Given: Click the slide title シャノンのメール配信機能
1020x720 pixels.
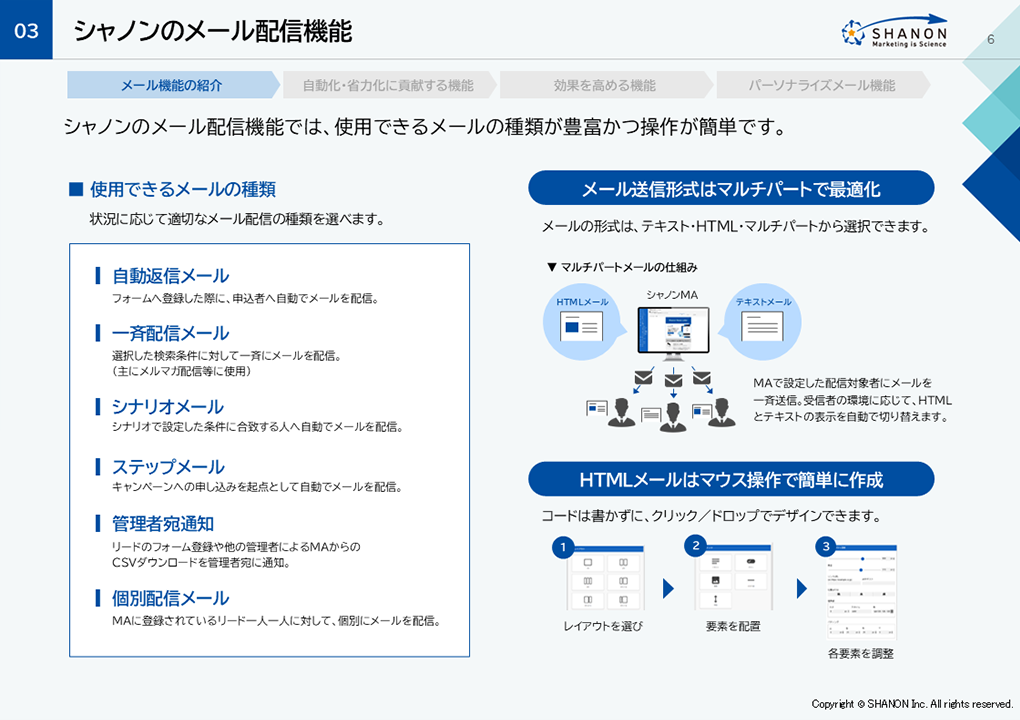Looking at the screenshot, I should pos(213,31).
